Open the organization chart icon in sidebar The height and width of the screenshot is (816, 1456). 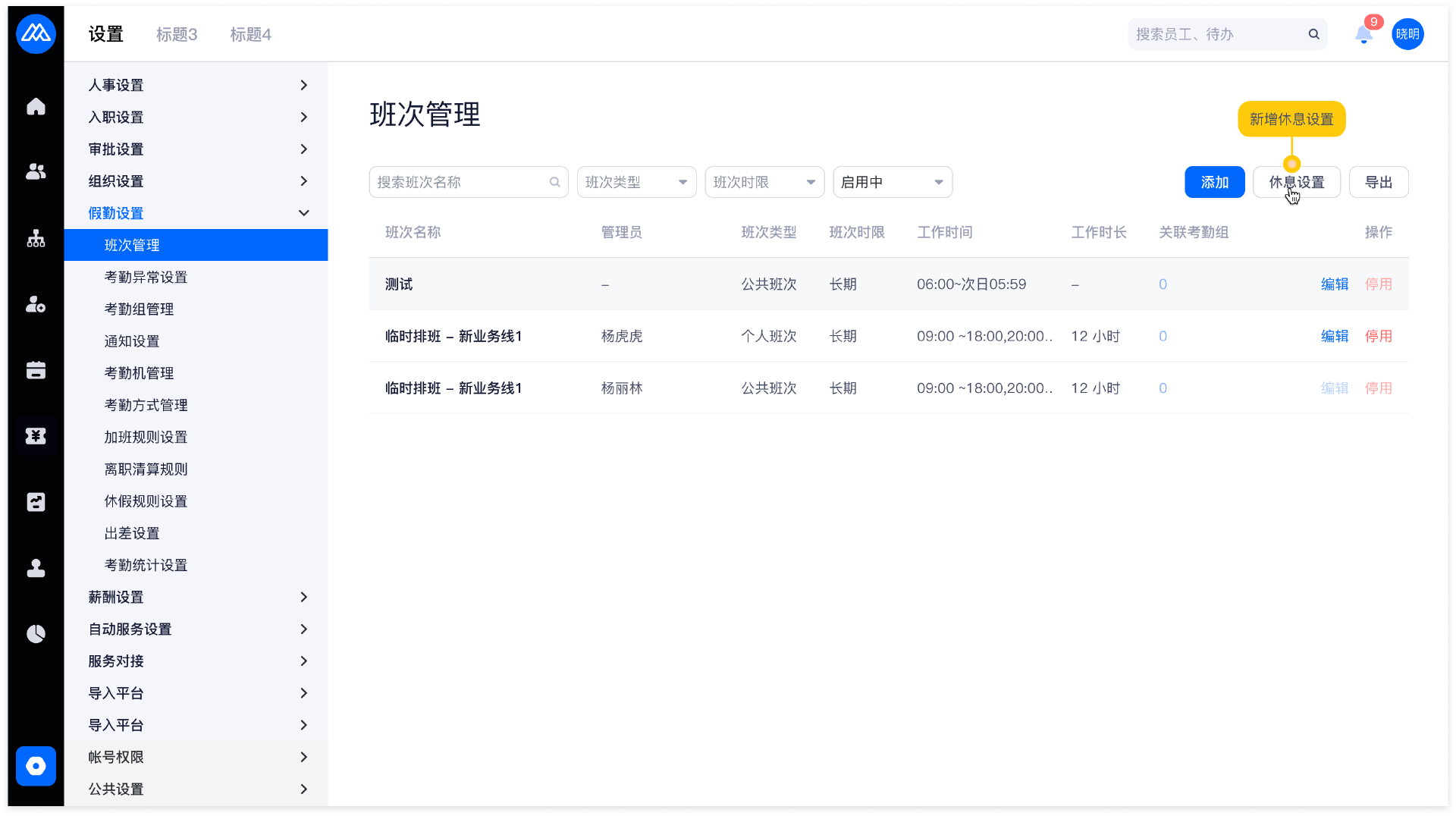(x=36, y=239)
